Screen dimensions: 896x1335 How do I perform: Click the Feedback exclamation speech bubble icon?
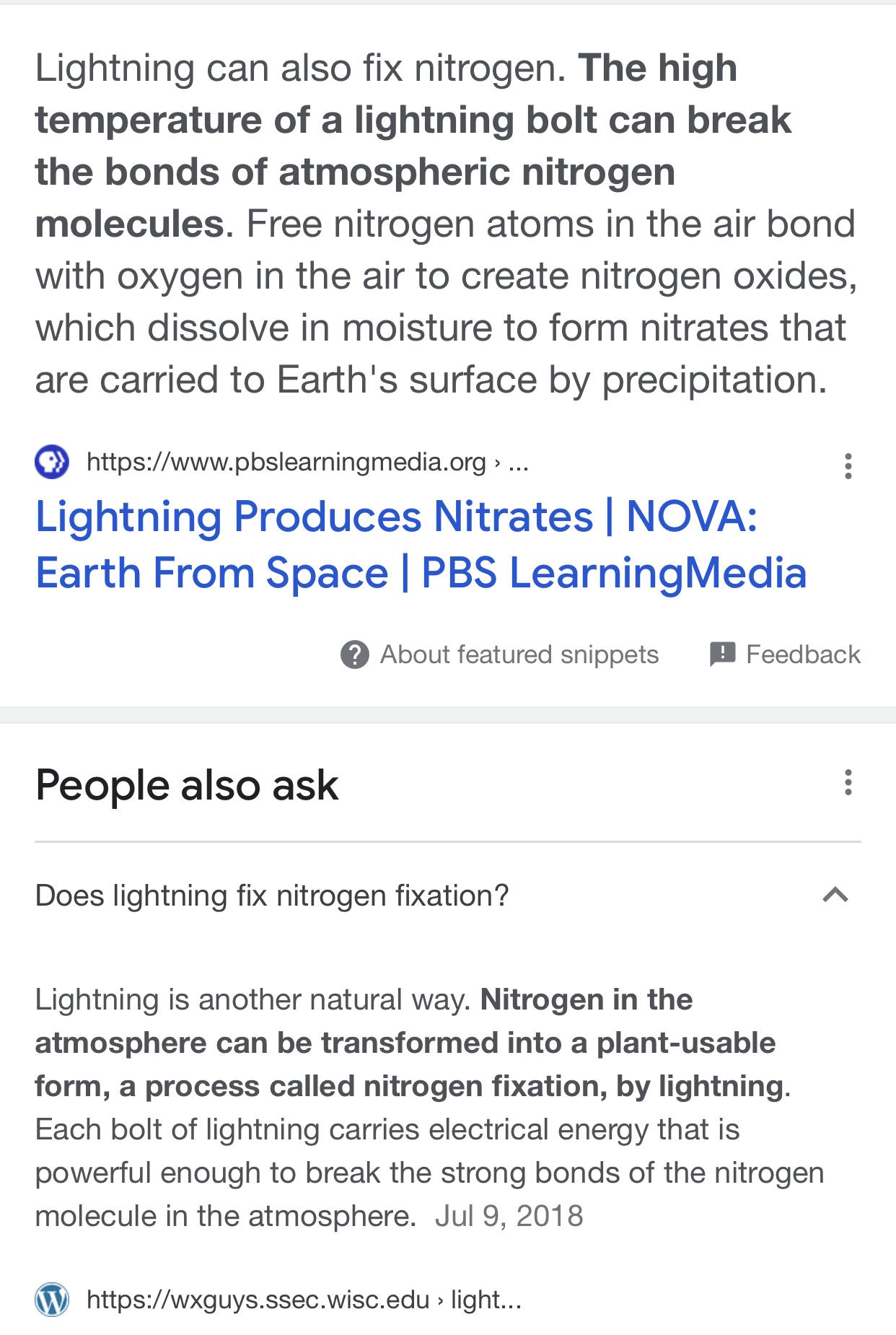point(722,655)
